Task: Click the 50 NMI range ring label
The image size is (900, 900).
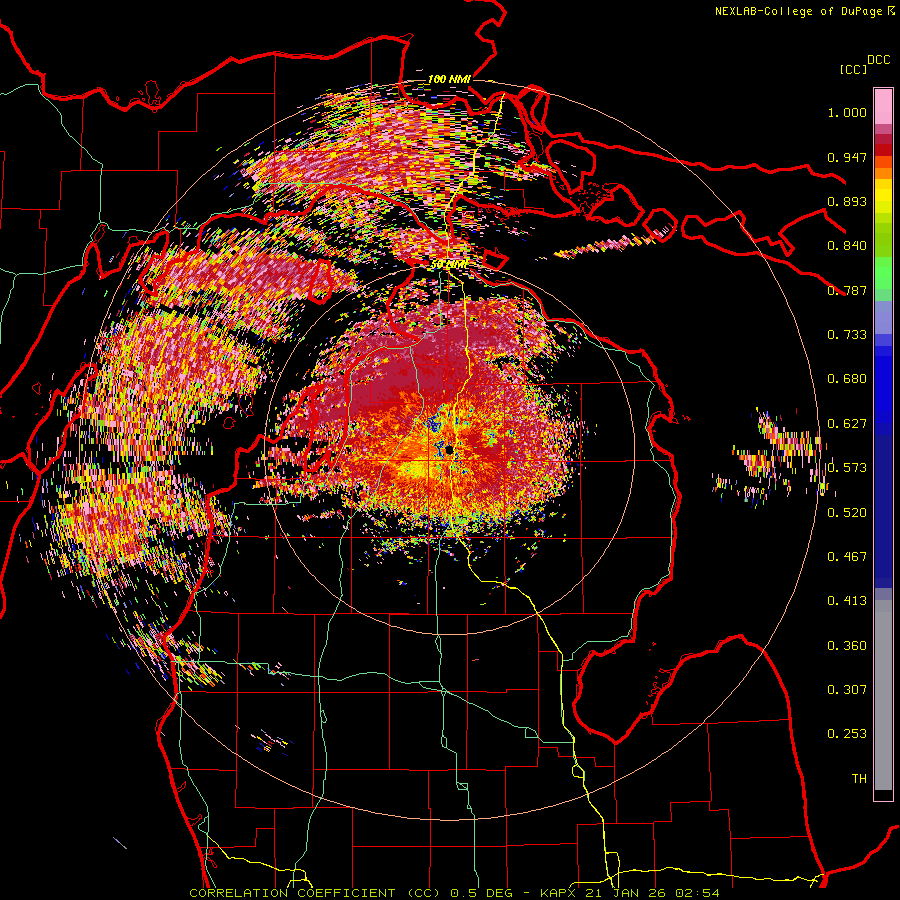Action: coord(449,265)
